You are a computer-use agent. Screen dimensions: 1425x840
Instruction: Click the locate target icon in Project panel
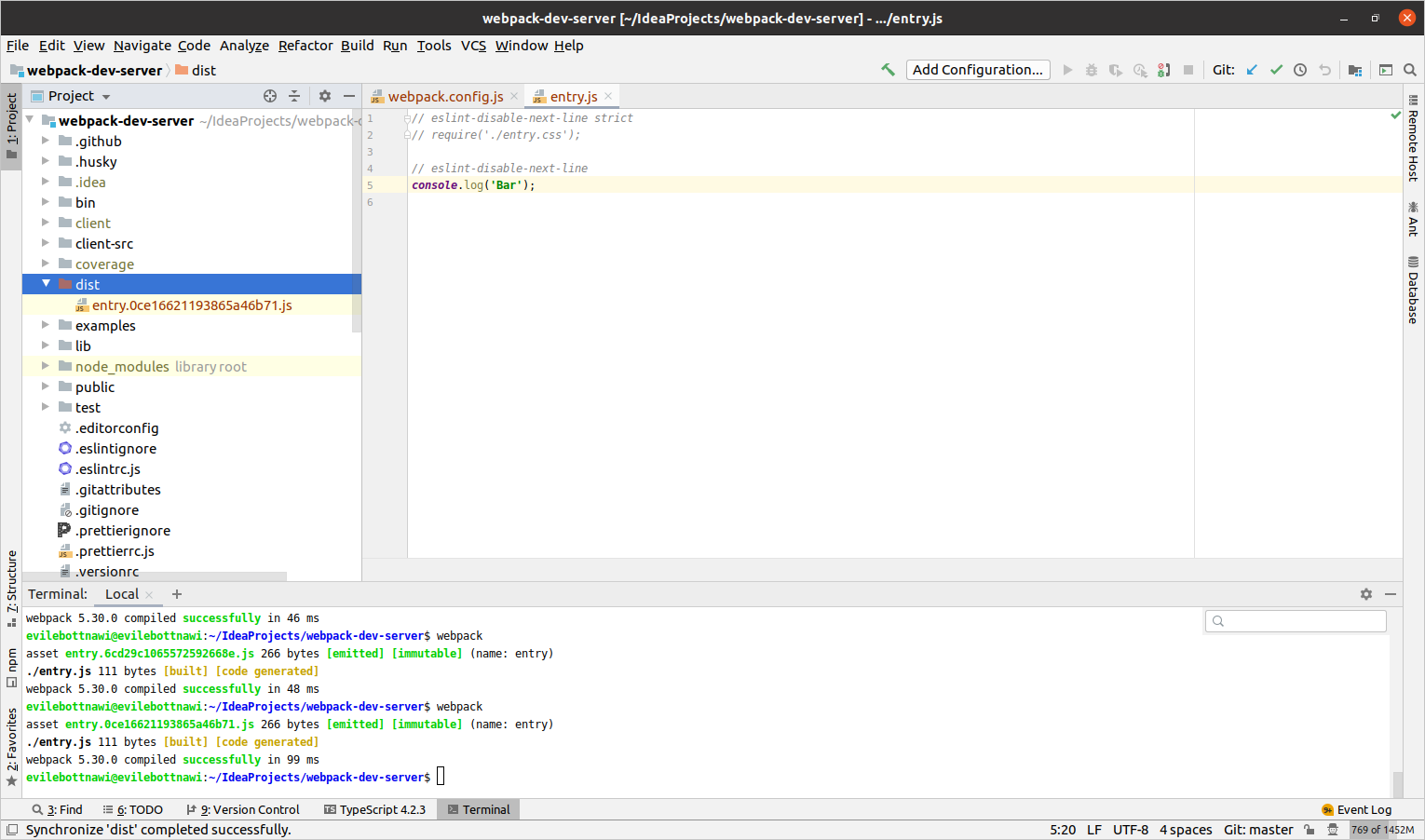(x=270, y=96)
